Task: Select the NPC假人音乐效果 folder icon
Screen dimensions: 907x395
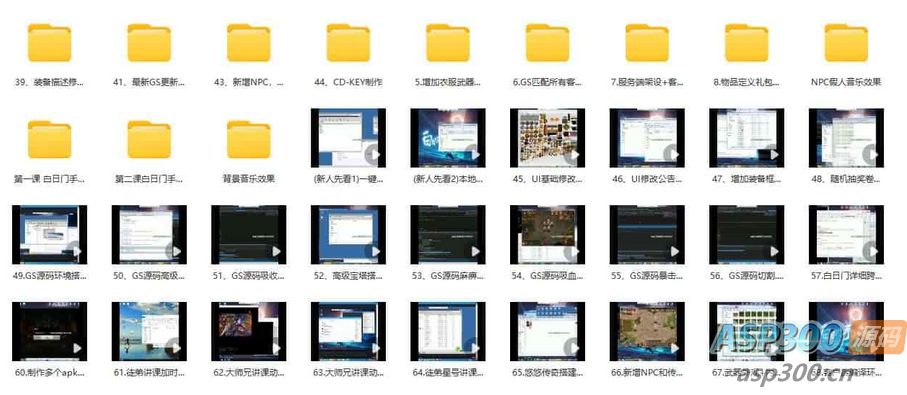Action: (846, 42)
